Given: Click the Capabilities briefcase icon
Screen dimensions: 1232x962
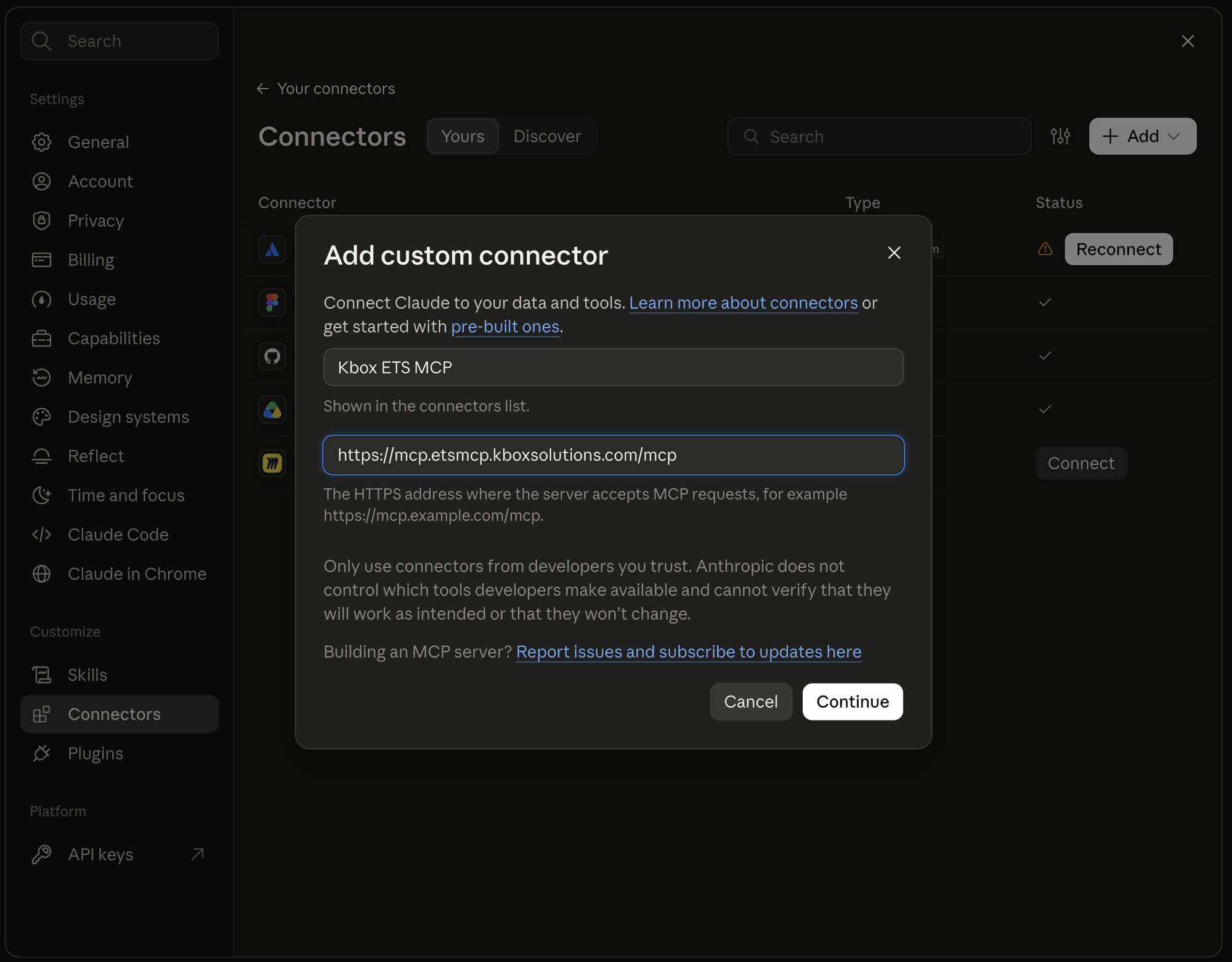Looking at the screenshot, I should 41,339.
